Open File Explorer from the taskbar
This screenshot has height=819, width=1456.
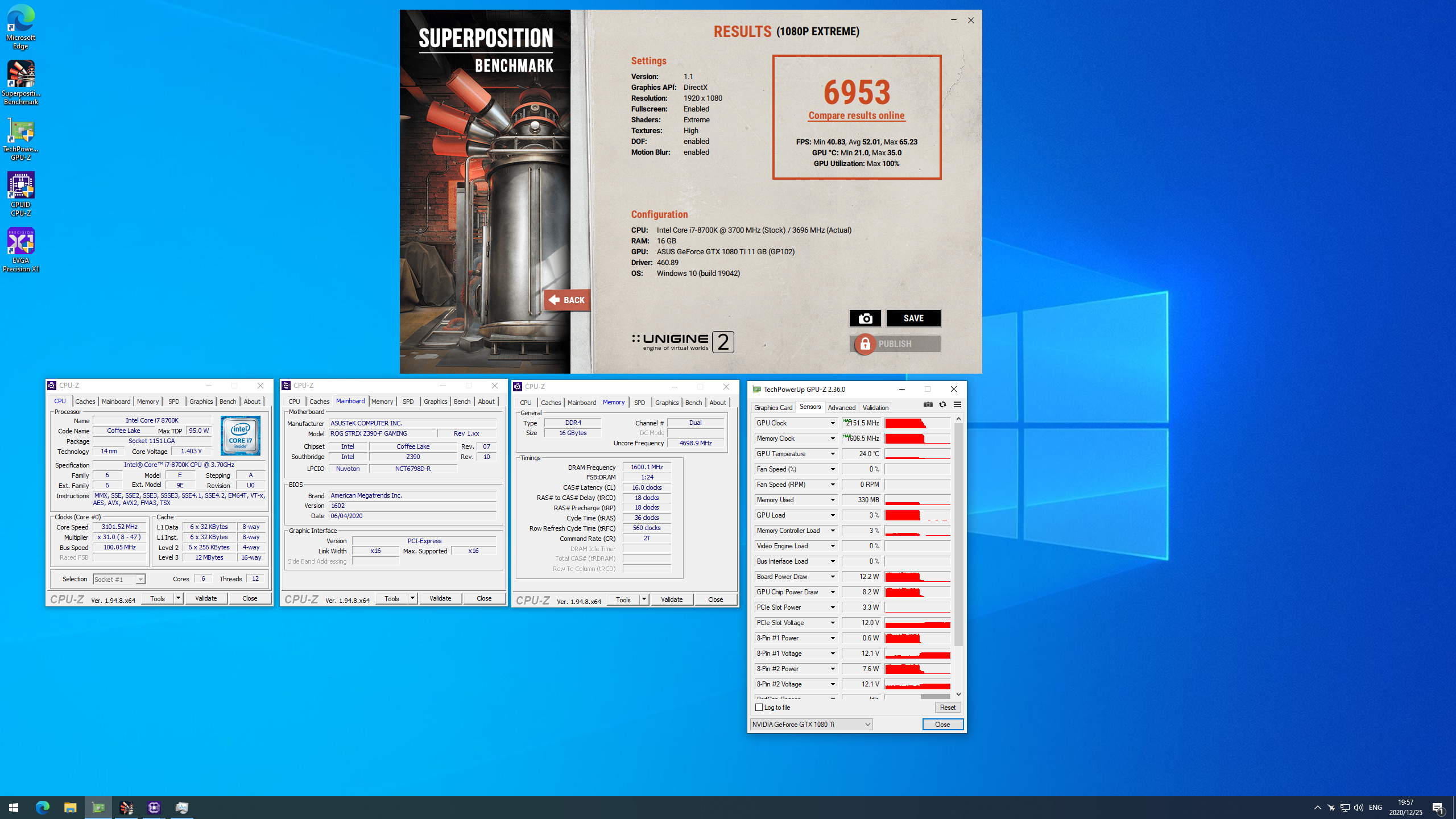(70, 807)
